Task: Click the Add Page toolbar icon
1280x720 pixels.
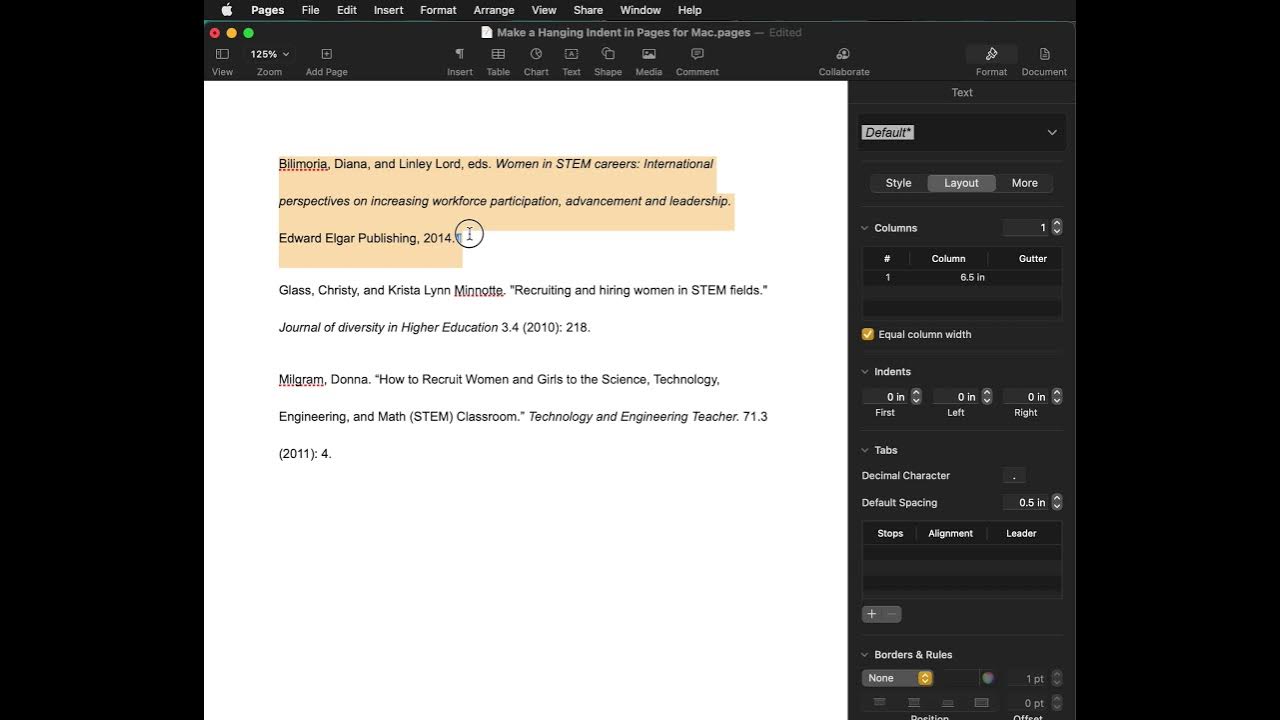Action: (326, 54)
